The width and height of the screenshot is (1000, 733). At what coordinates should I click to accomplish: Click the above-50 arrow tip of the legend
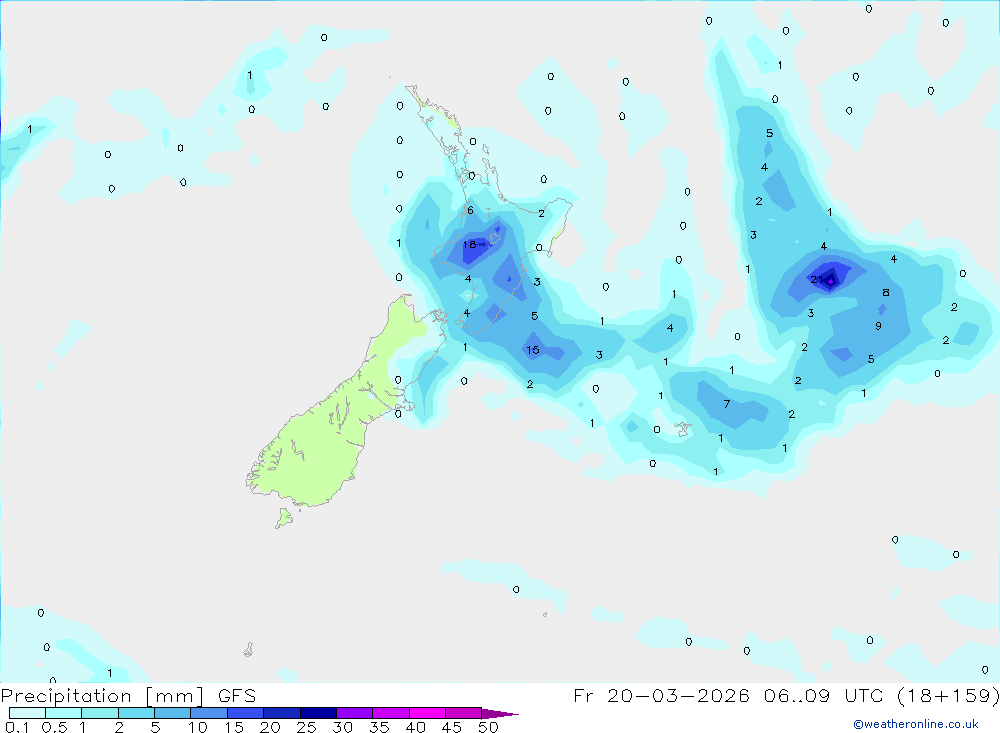[499, 714]
